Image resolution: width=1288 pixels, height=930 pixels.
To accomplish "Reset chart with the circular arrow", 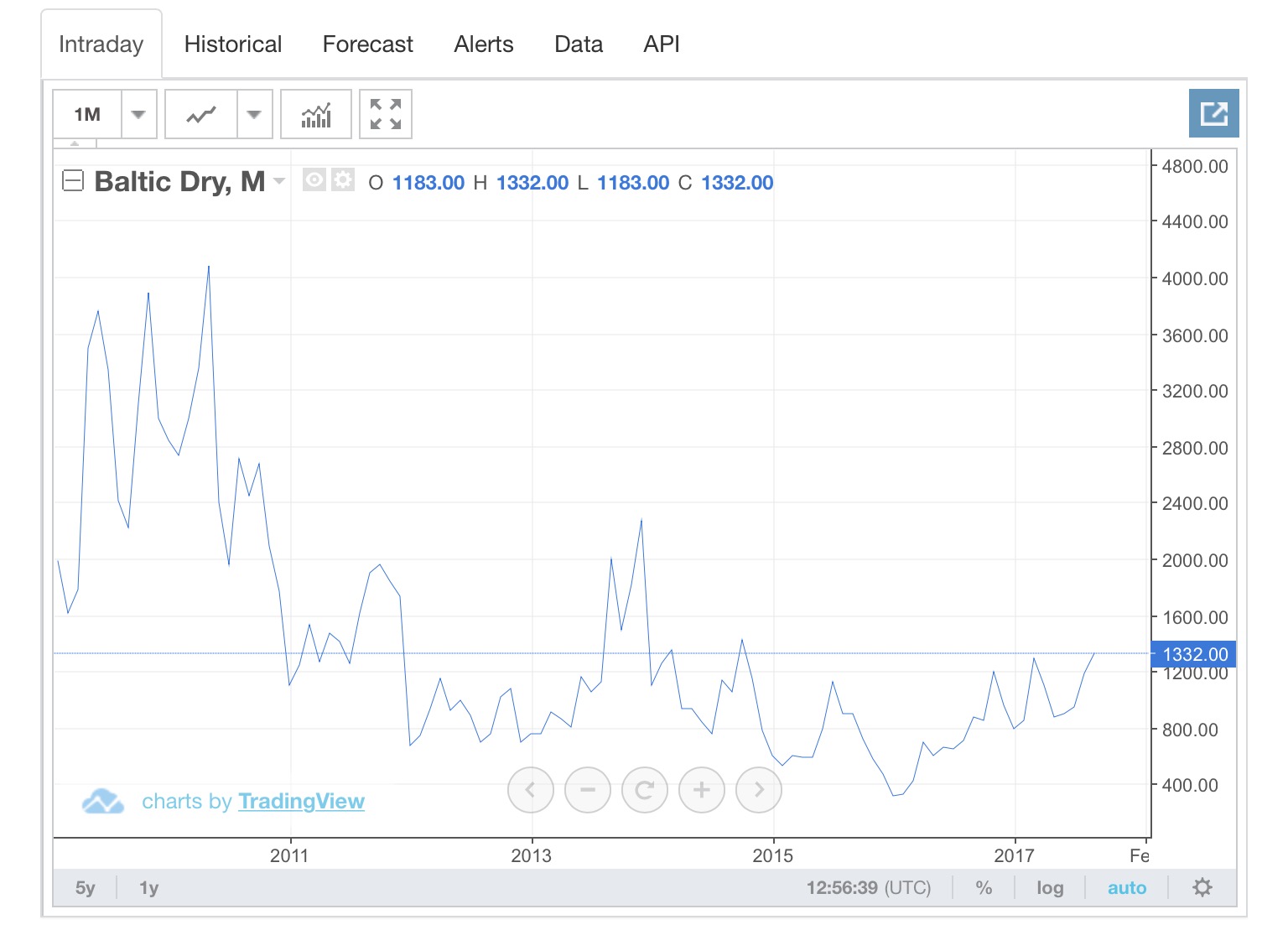I will (645, 790).
